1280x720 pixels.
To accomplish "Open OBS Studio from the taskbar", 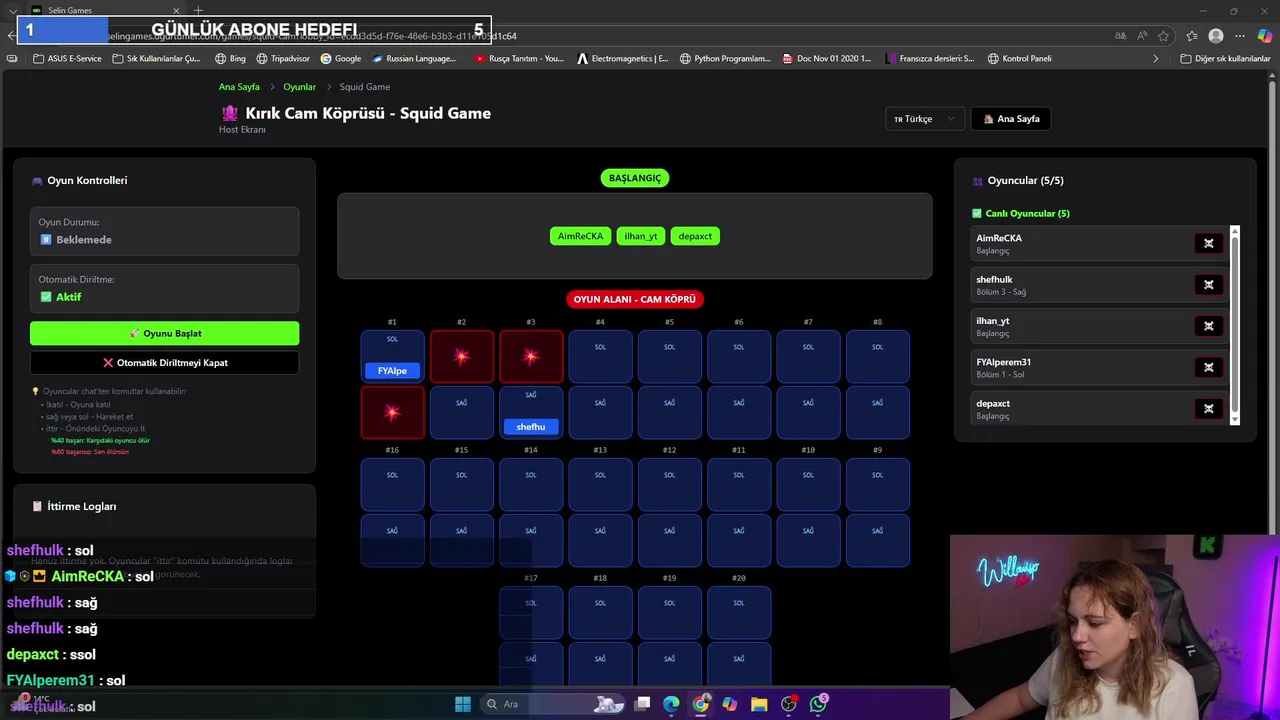I will click(x=789, y=704).
